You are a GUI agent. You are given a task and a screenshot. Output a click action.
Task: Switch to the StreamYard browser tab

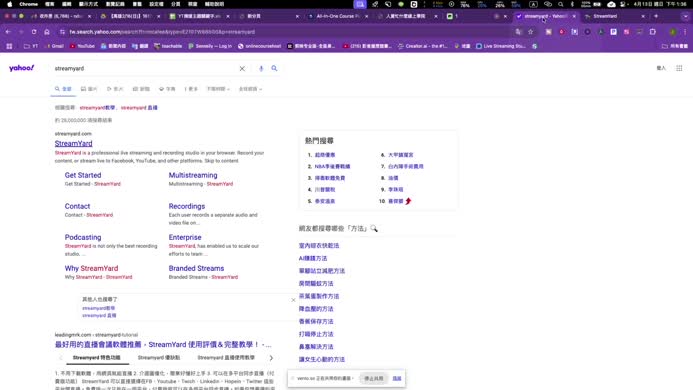614,16
